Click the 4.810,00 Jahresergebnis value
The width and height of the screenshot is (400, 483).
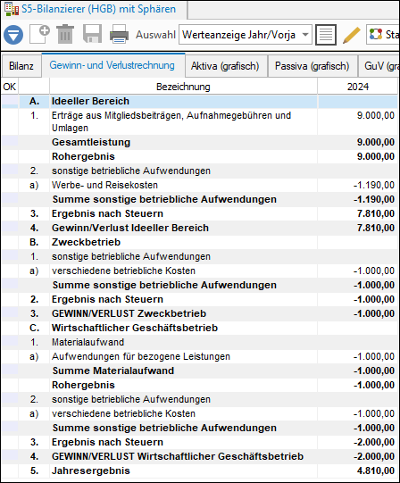pyautogui.click(x=376, y=471)
